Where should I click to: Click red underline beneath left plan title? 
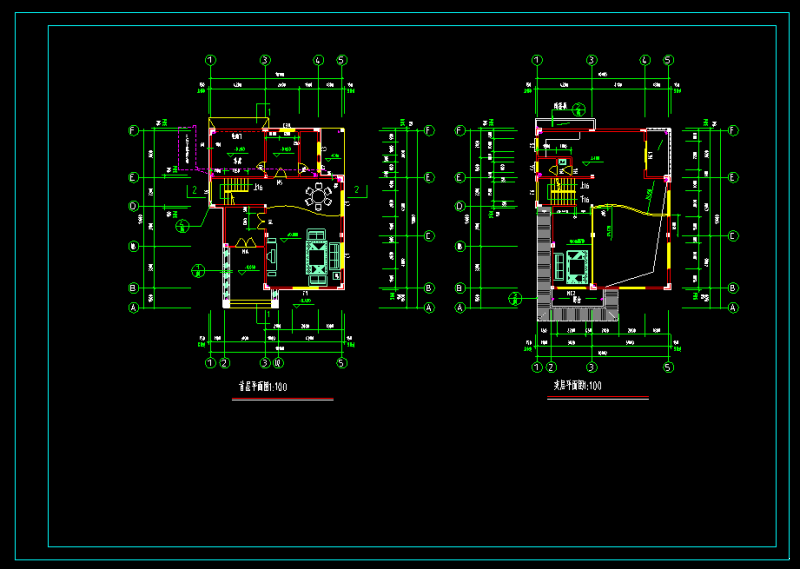[282, 399]
